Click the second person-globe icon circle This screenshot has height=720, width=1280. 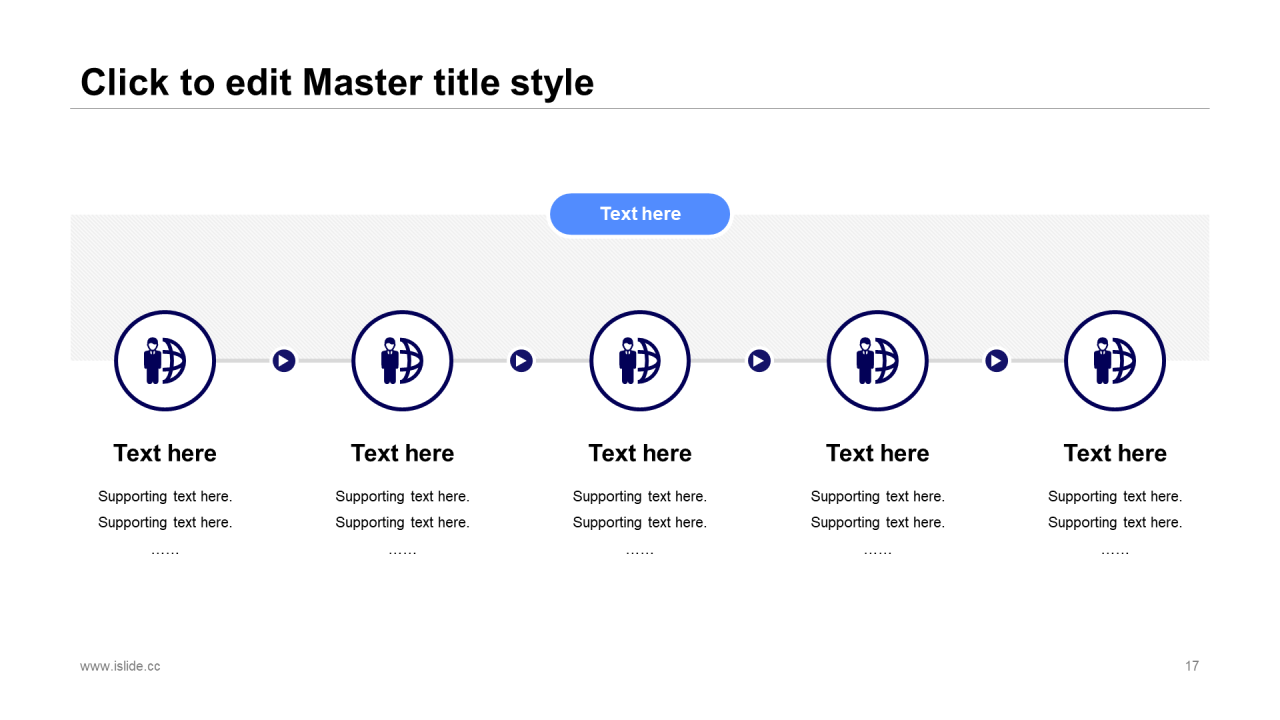coord(402,360)
